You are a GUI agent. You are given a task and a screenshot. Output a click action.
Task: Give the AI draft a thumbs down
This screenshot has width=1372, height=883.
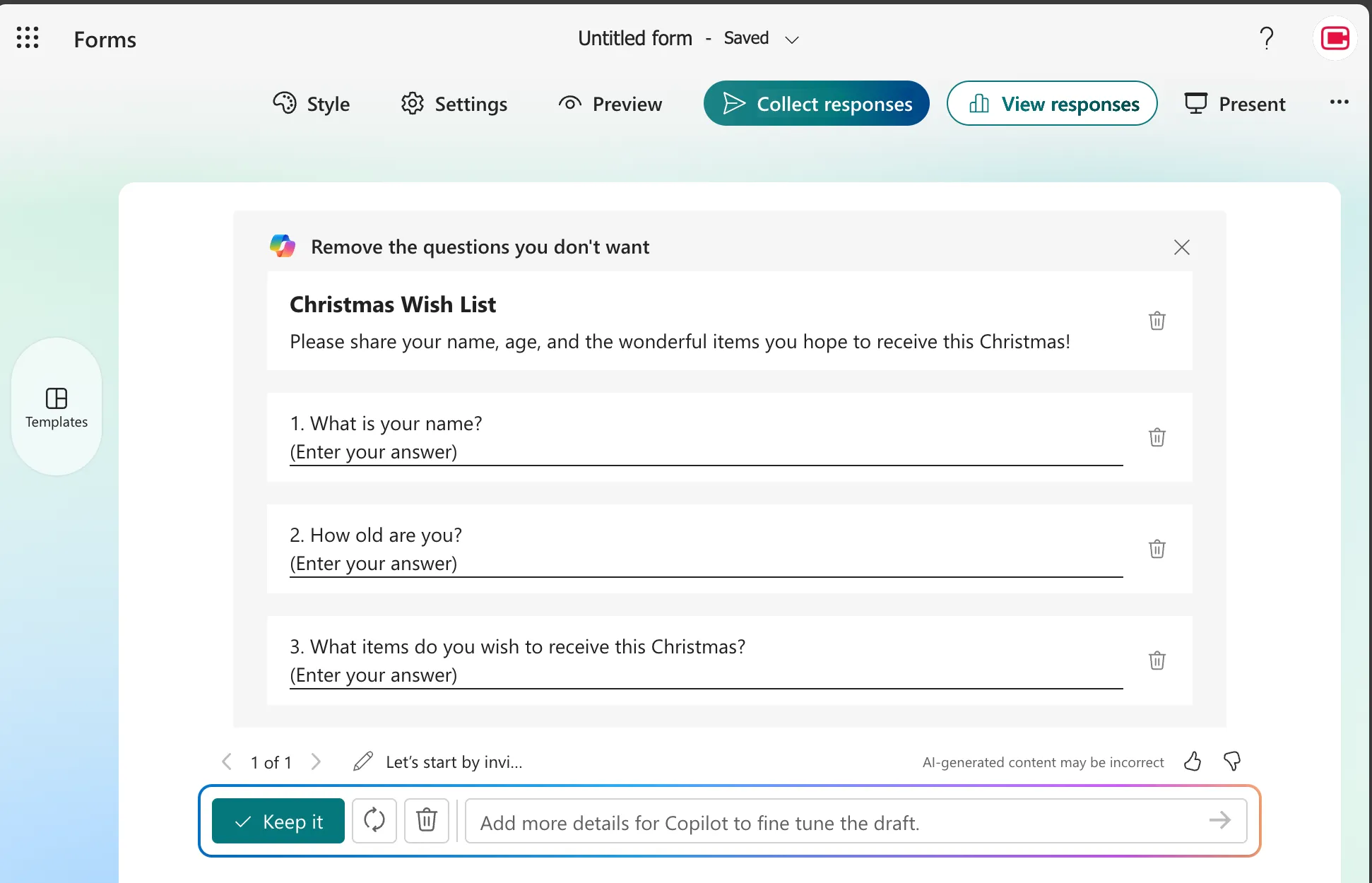(x=1231, y=761)
